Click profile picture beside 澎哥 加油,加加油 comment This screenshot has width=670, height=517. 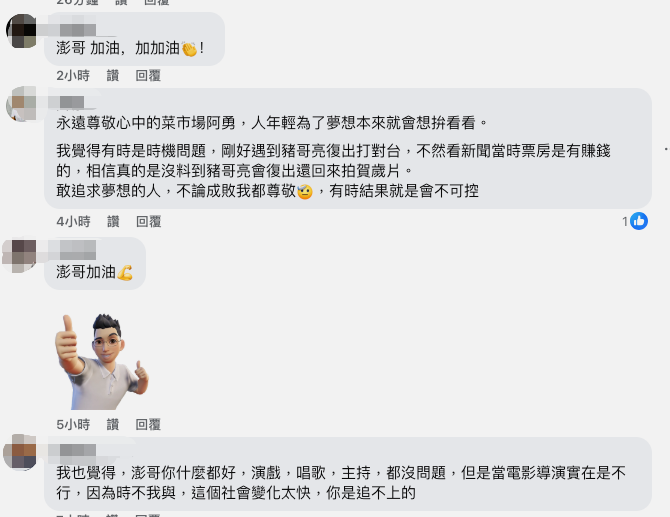click(x=21, y=31)
